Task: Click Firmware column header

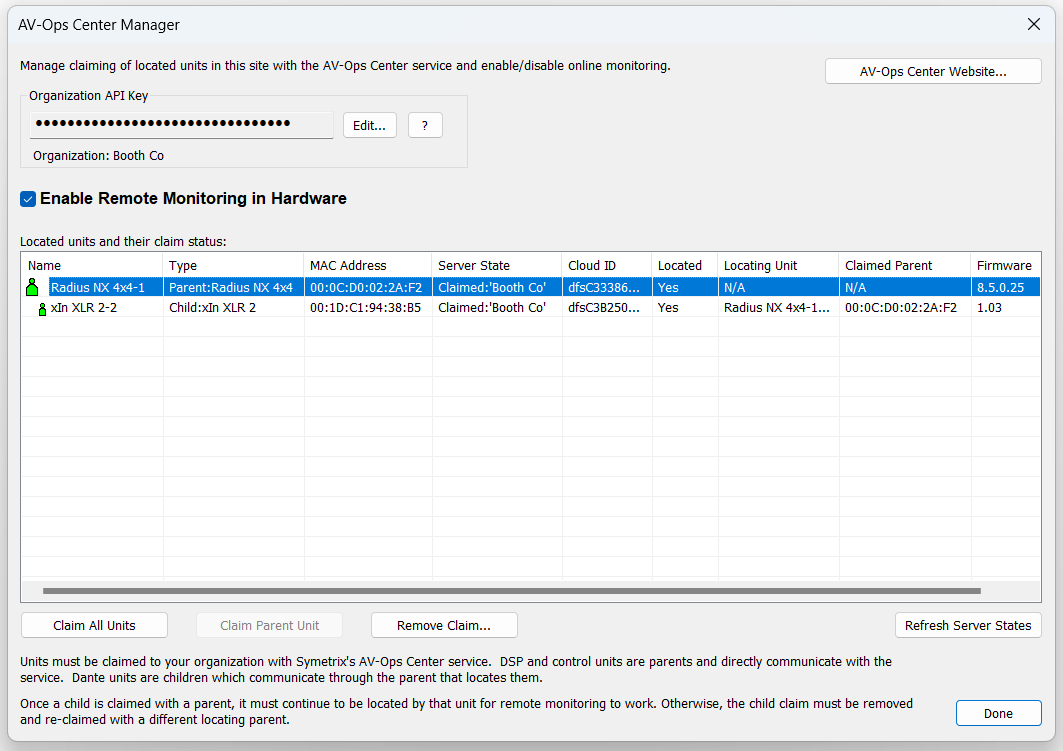Action: pos(1005,266)
